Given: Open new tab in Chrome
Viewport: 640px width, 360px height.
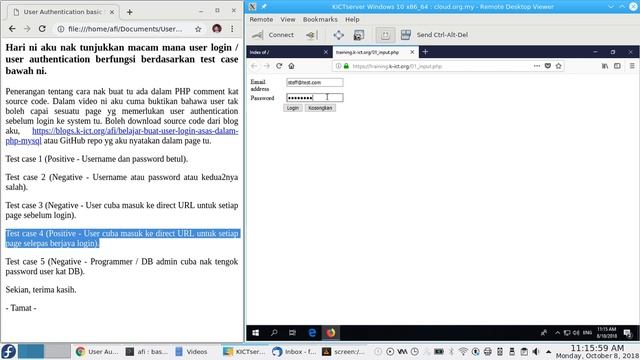Looking at the screenshot, I should point(129,12).
